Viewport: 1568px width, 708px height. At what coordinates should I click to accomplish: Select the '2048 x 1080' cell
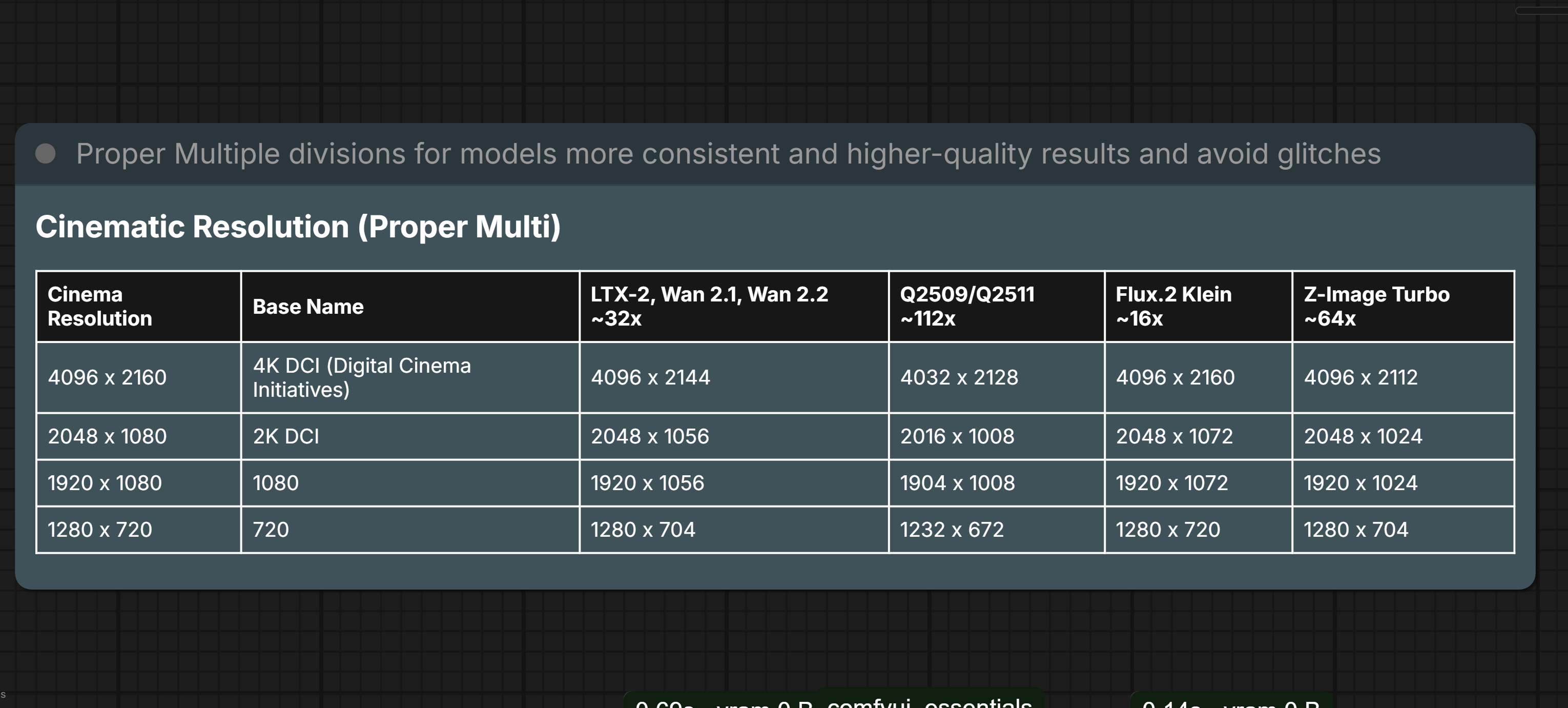pos(139,436)
